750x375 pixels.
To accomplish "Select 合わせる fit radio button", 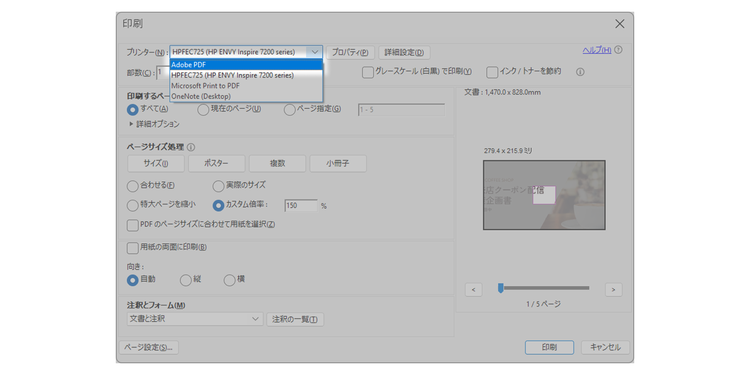I will [x=132, y=186].
